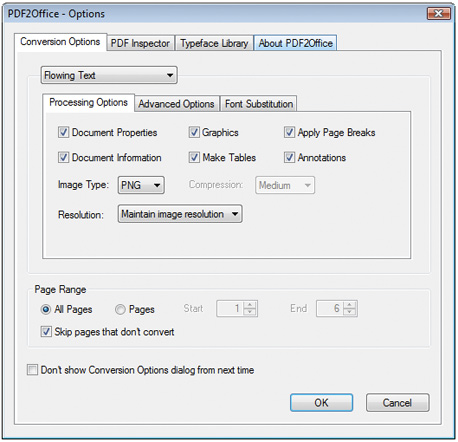Uncheck the Document Properties checkbox

tap(63, 132)
